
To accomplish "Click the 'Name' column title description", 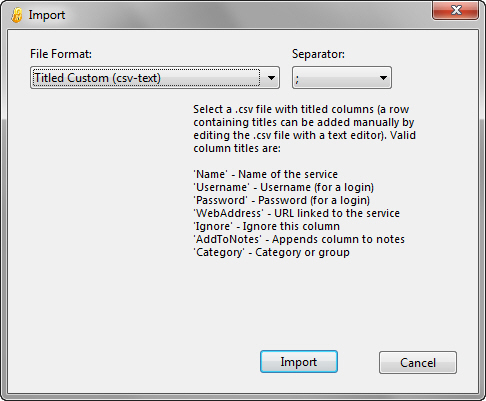I will coord(266,174).
